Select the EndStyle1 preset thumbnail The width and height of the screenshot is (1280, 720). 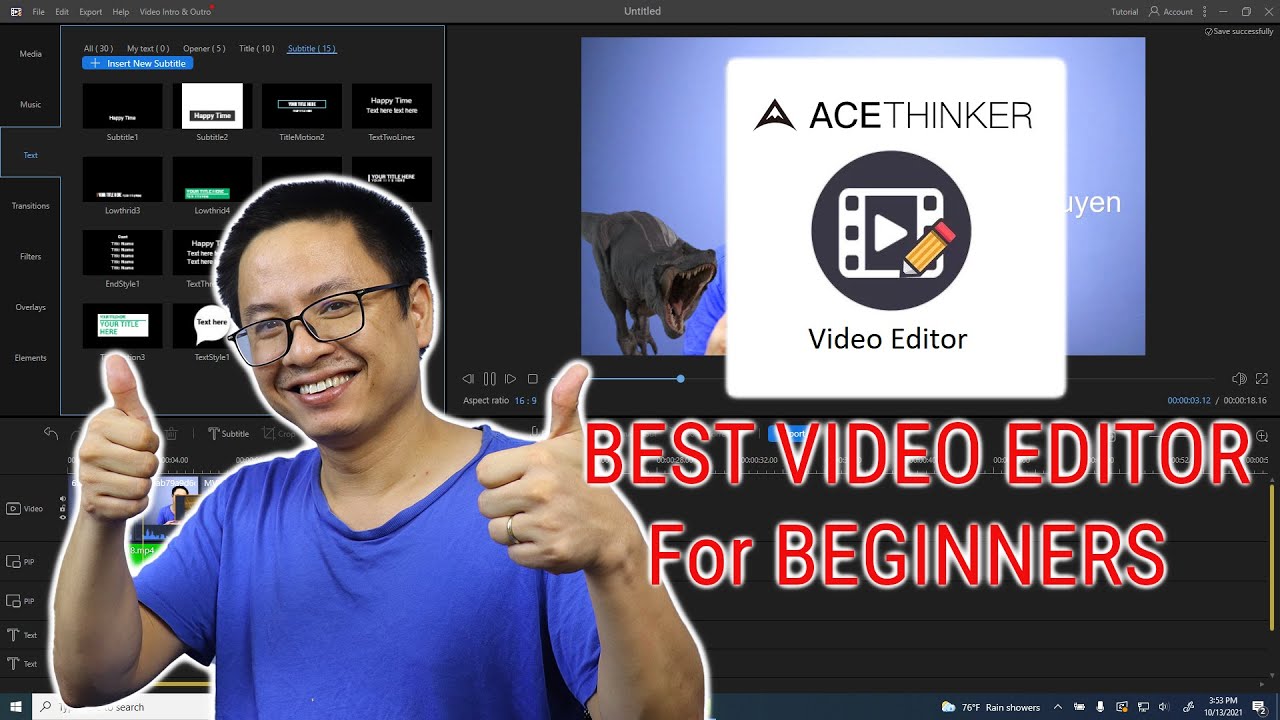click(122, 253)
